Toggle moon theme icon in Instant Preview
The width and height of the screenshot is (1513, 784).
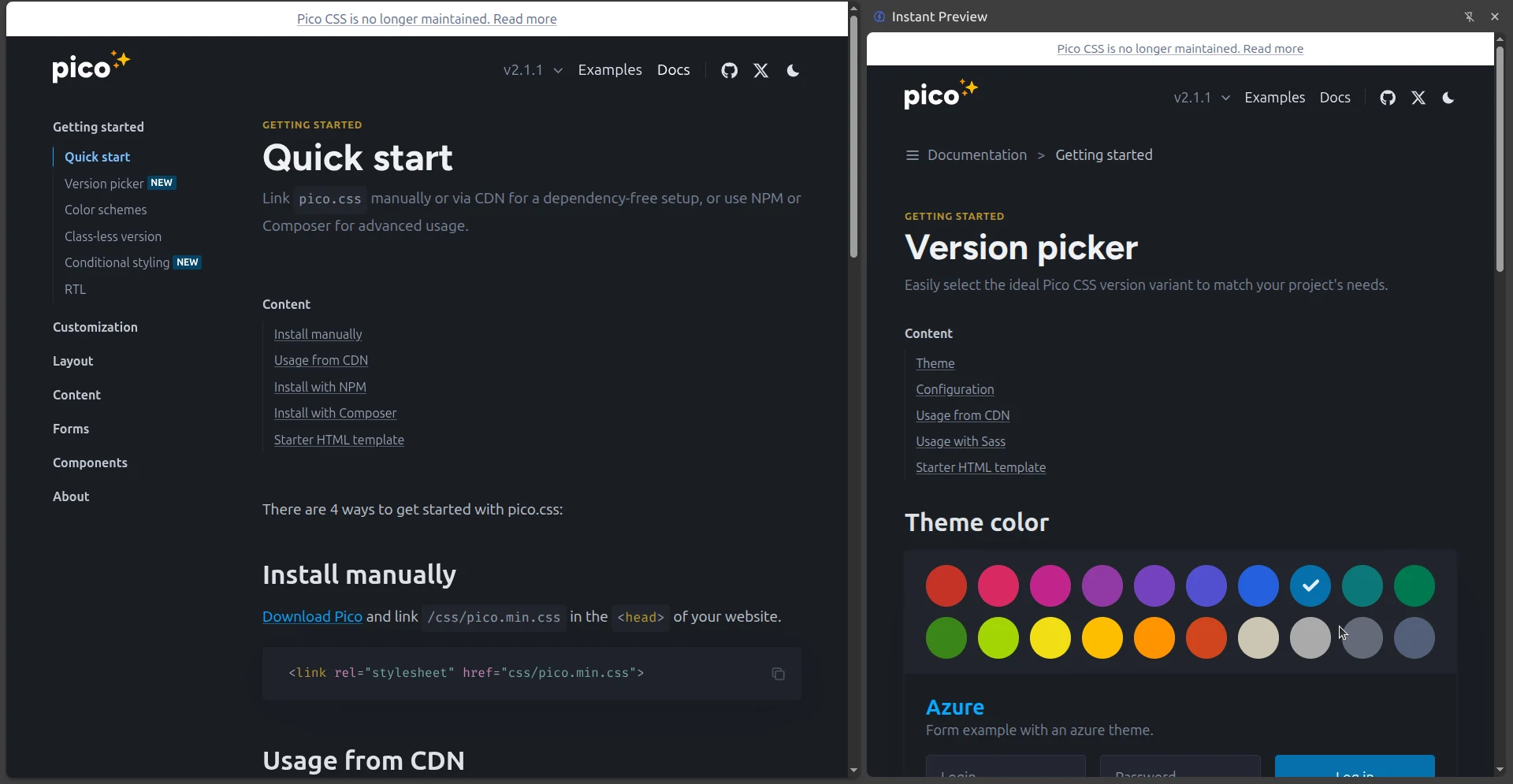1448,98
